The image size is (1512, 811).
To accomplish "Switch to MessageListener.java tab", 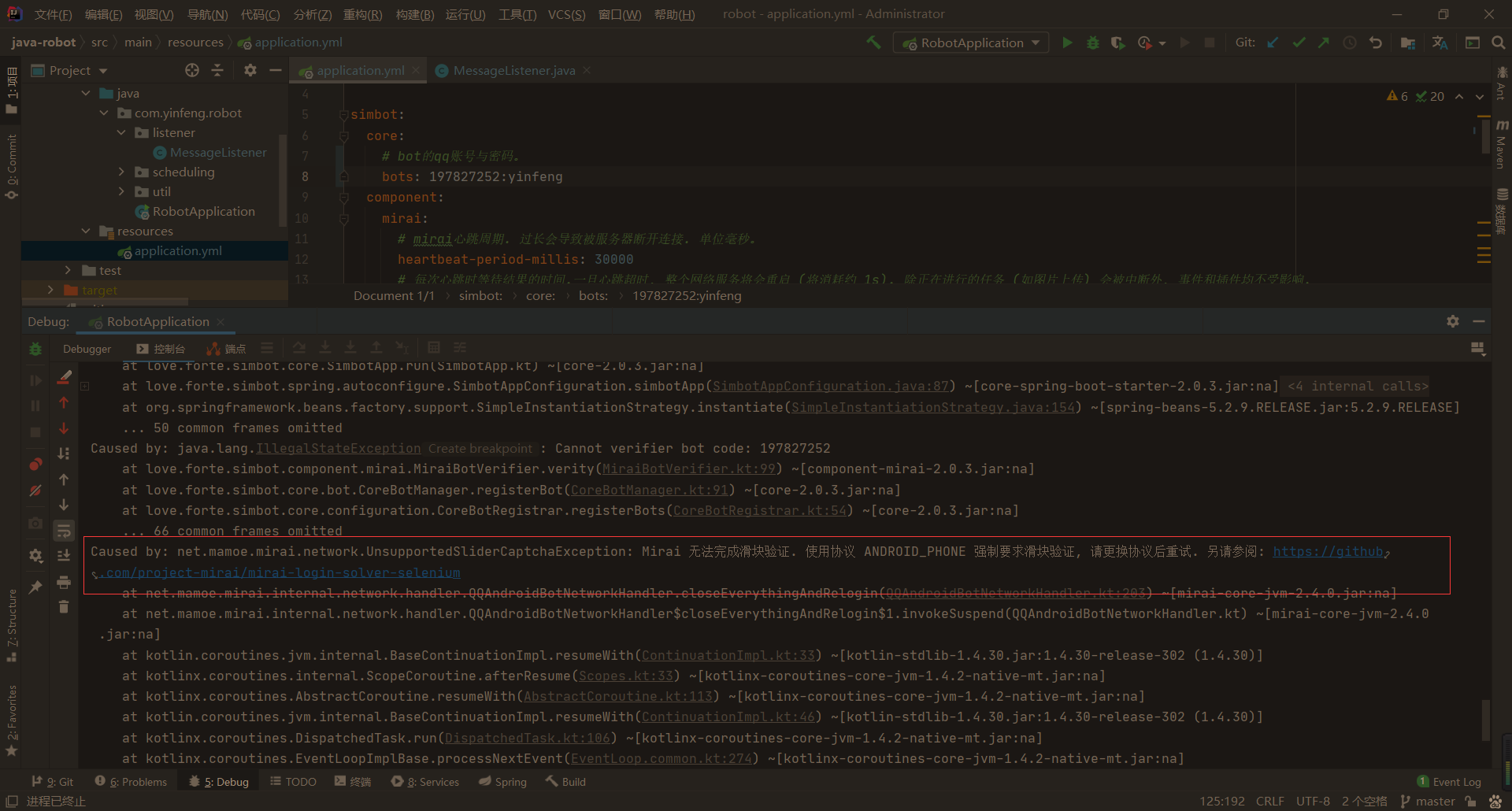I will point(513,70).
